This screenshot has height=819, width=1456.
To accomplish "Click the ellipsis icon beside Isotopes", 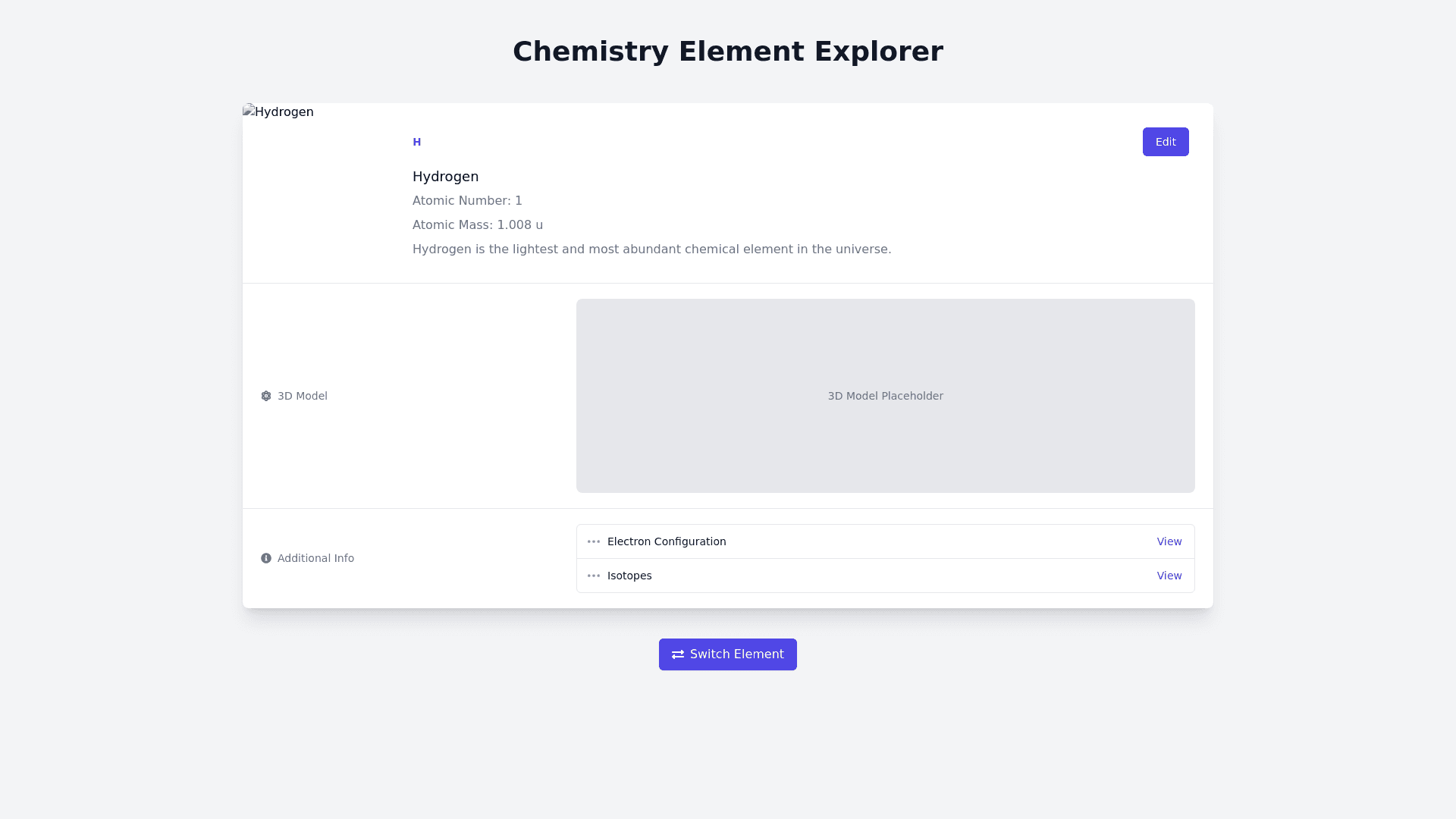I will pos(594,576).
